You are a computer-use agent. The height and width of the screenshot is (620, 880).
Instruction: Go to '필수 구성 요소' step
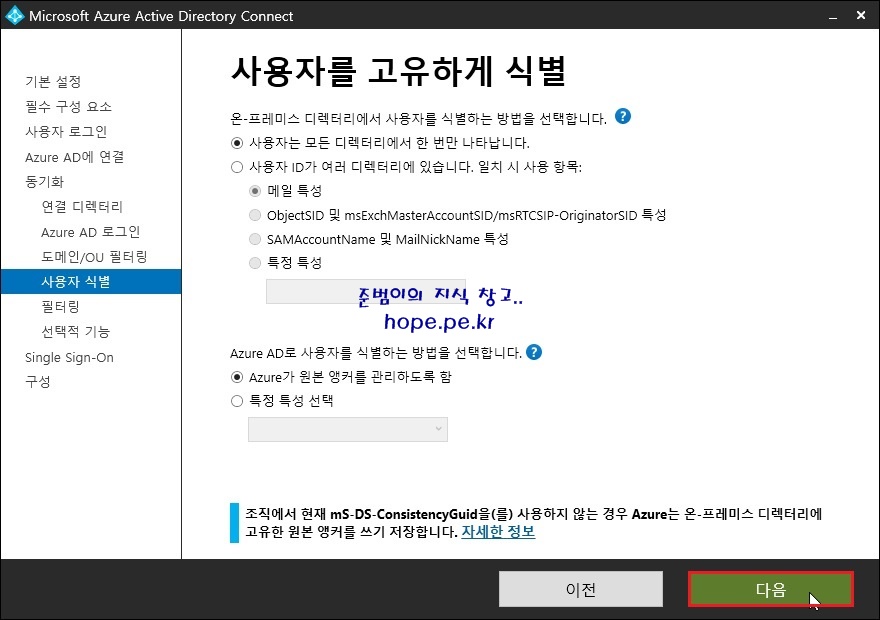click(68, 107)
